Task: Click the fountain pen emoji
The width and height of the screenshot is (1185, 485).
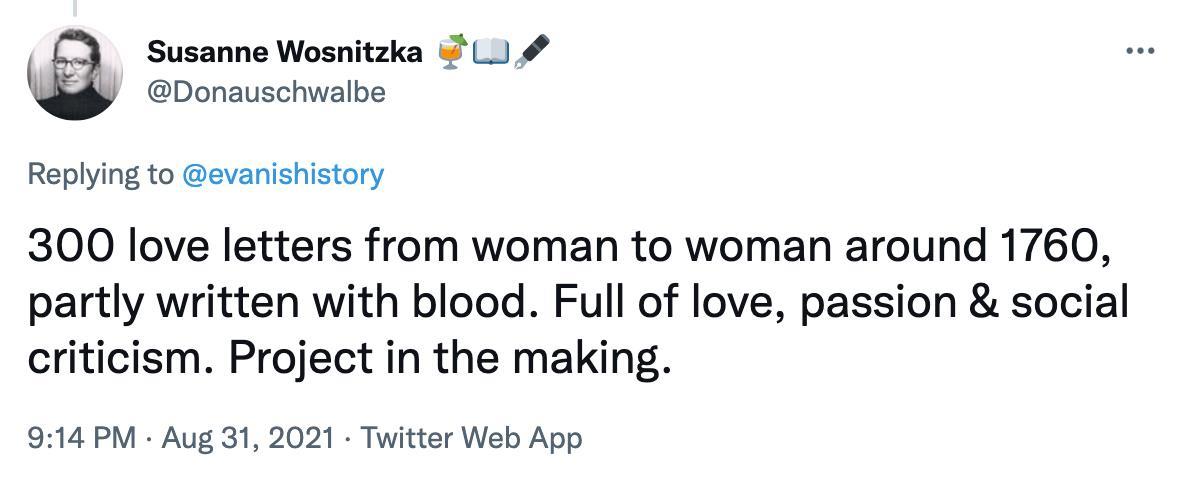Action: click(x=531, y=52)
